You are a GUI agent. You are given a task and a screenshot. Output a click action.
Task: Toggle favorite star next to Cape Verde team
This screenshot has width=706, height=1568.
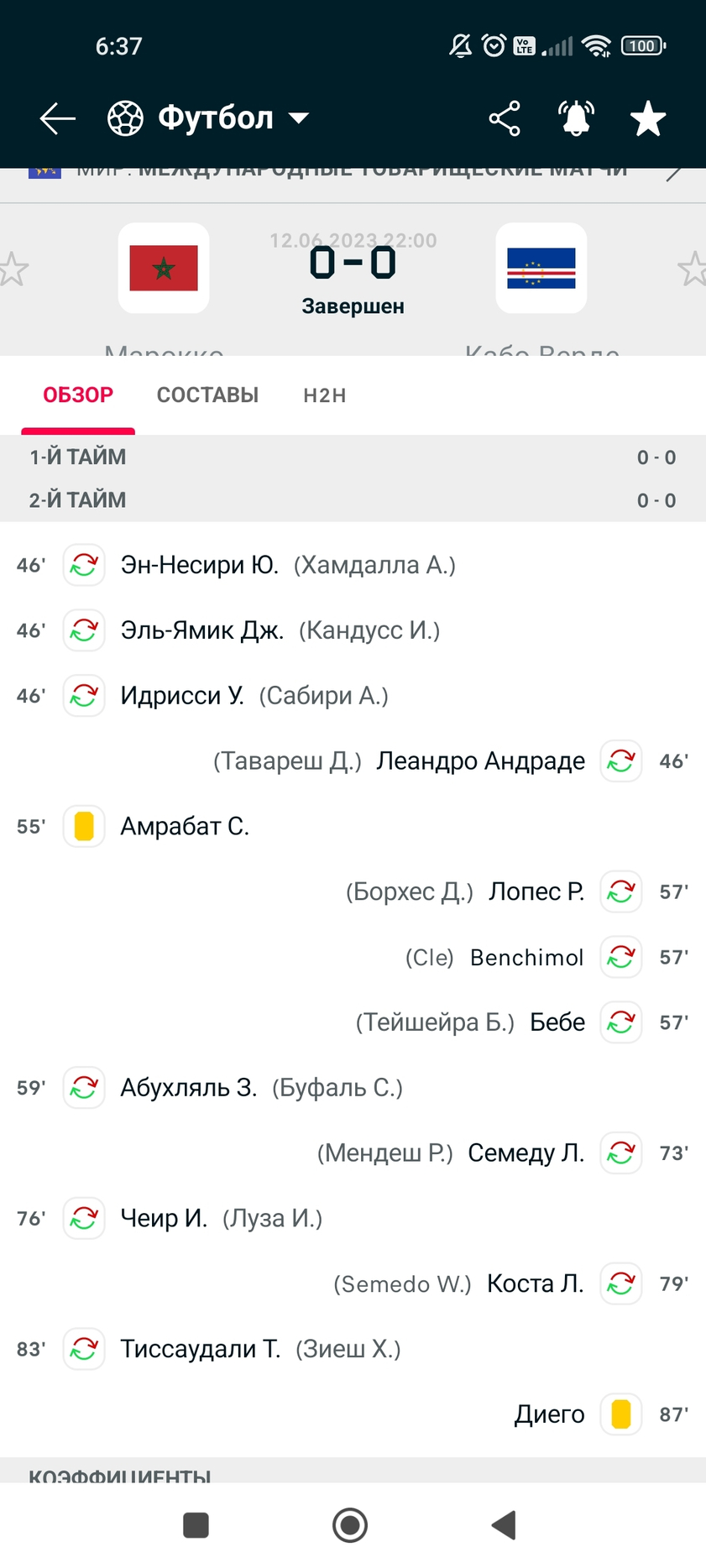point(693,269)
